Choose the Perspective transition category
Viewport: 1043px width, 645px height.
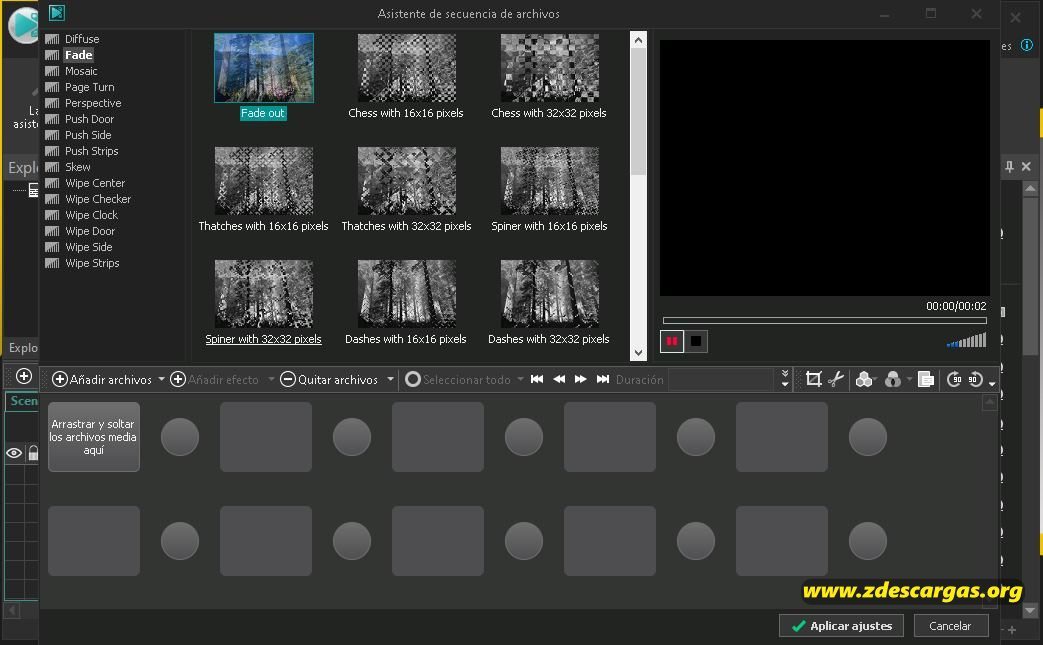(x=93, y=103)
